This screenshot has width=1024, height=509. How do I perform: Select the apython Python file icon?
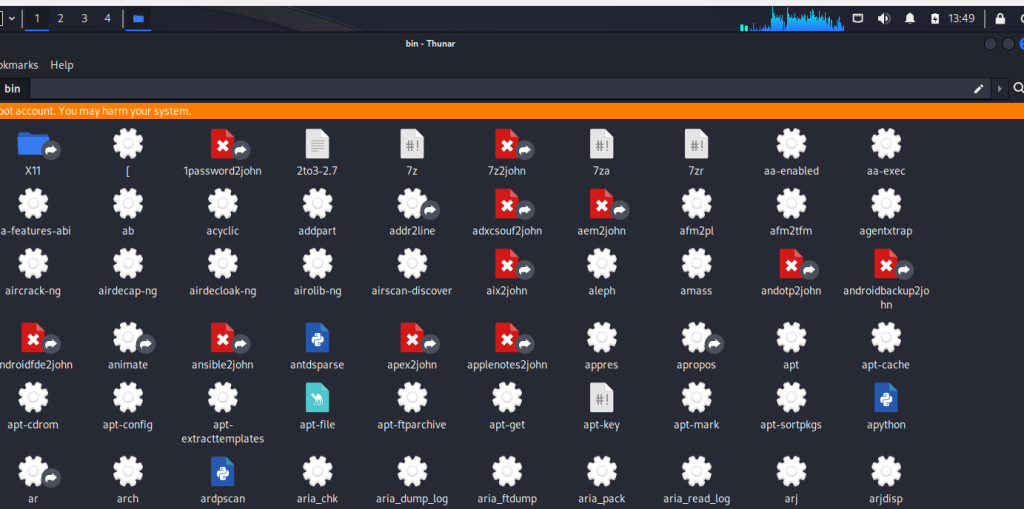point(886,398)
